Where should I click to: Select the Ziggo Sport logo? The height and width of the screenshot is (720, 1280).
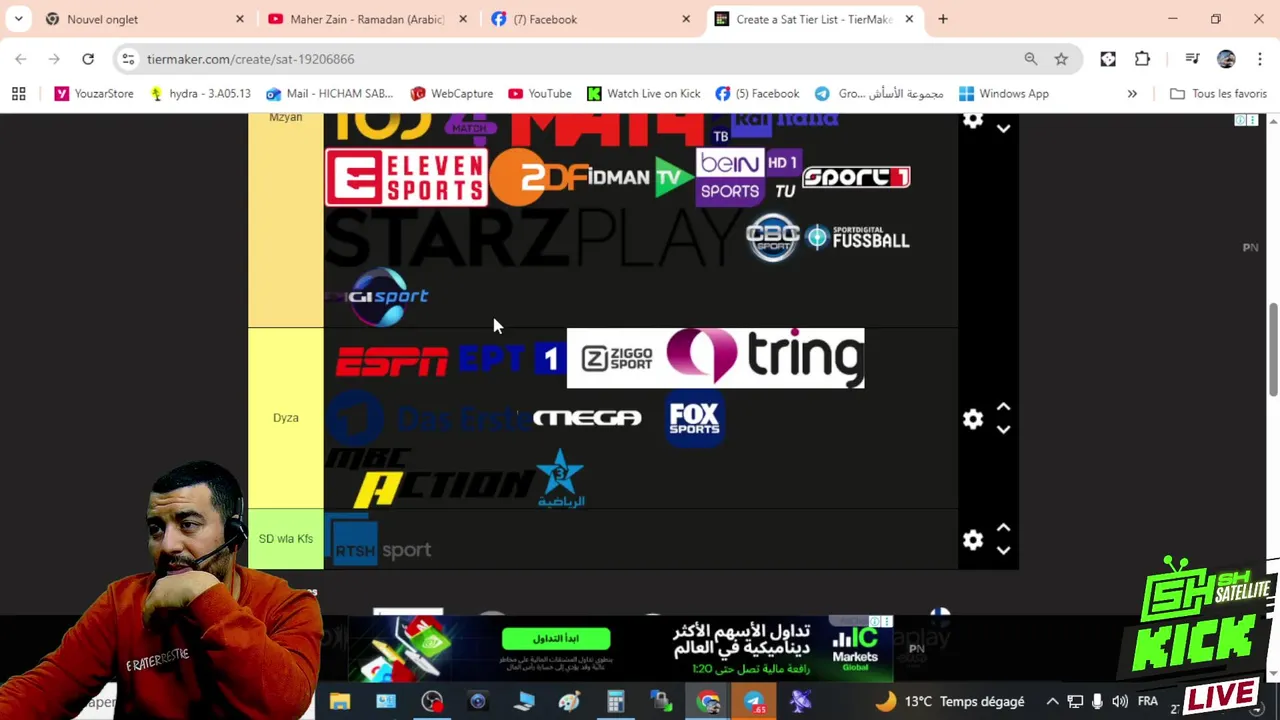pyautogui.click(x=616, y=358)
